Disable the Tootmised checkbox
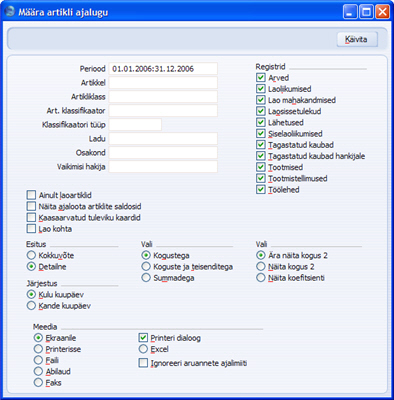Image resolution: width=394 pixels, height=400 pixels. coord(261,167)
